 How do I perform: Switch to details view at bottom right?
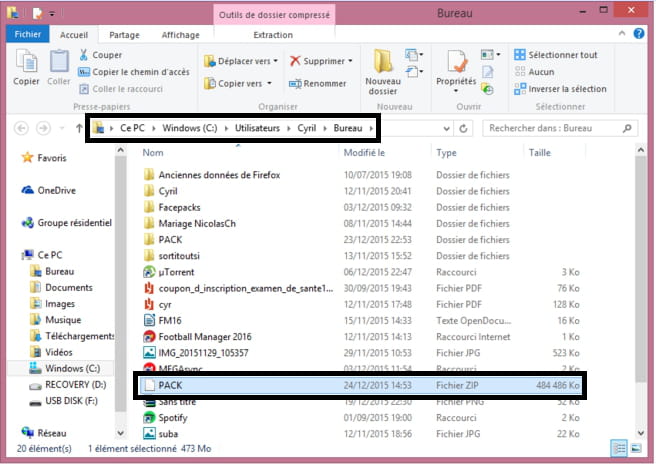click(621, 449)
